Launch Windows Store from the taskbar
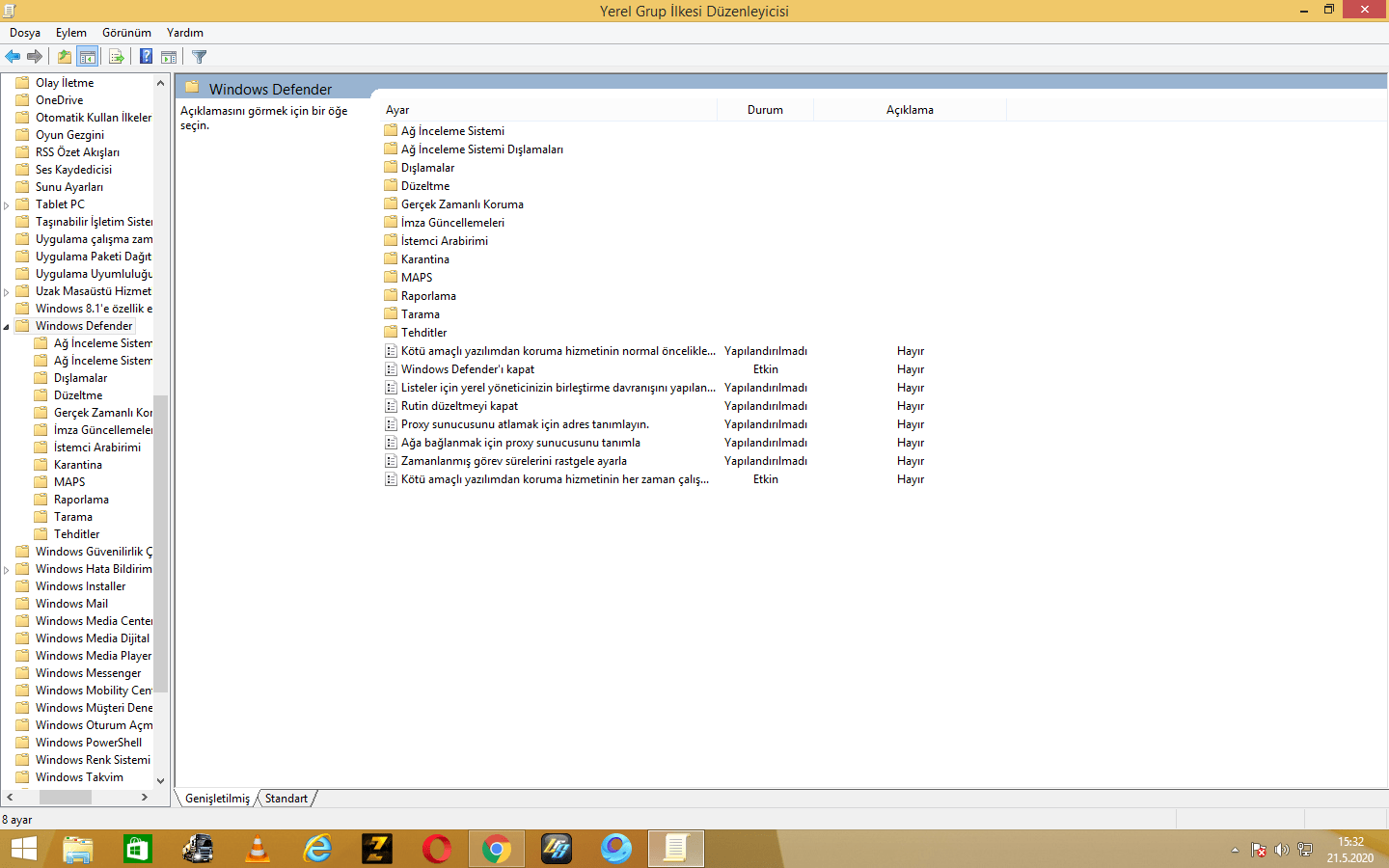Viewport: 1389px width, 868px height. point(138,849)
